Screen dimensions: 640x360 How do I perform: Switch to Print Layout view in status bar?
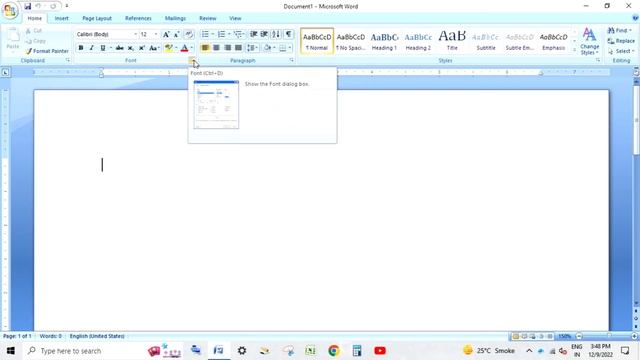[x=516, y=336]
